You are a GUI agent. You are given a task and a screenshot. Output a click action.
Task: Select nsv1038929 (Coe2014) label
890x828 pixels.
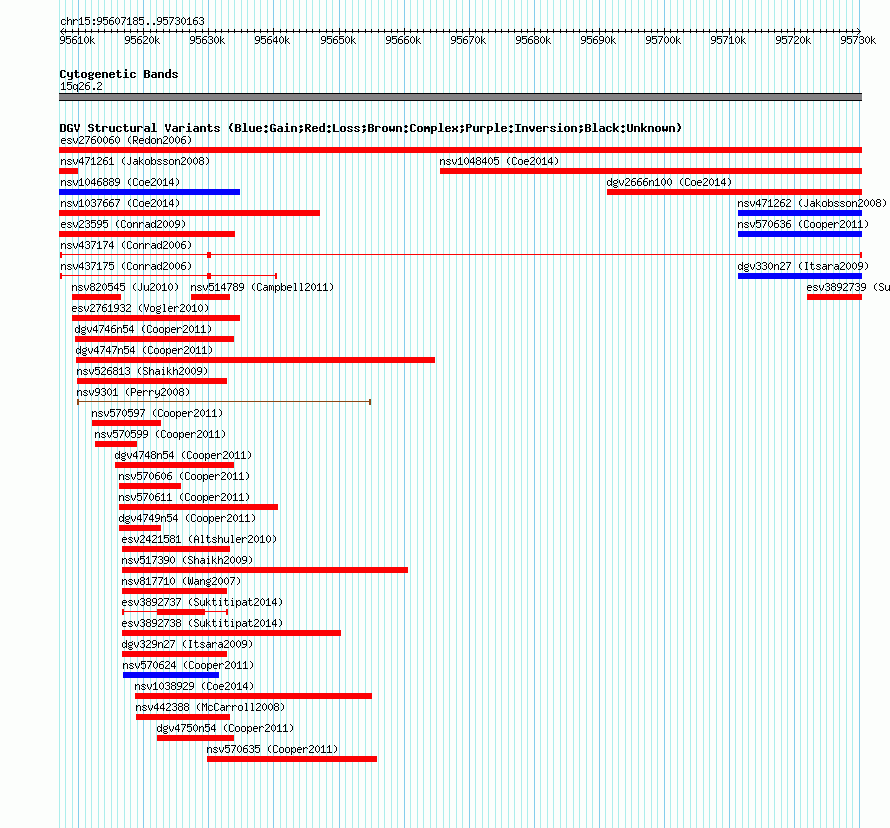[x=194, y=686]
